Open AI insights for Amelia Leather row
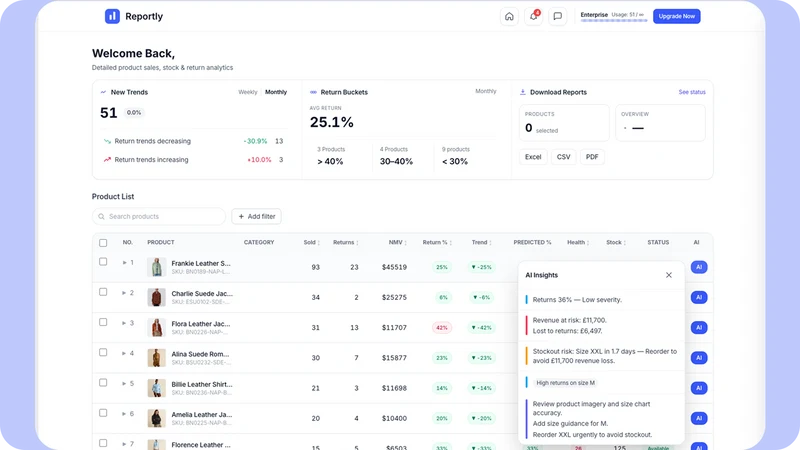Screen dimensions: 800x450 tap(699, 418)
